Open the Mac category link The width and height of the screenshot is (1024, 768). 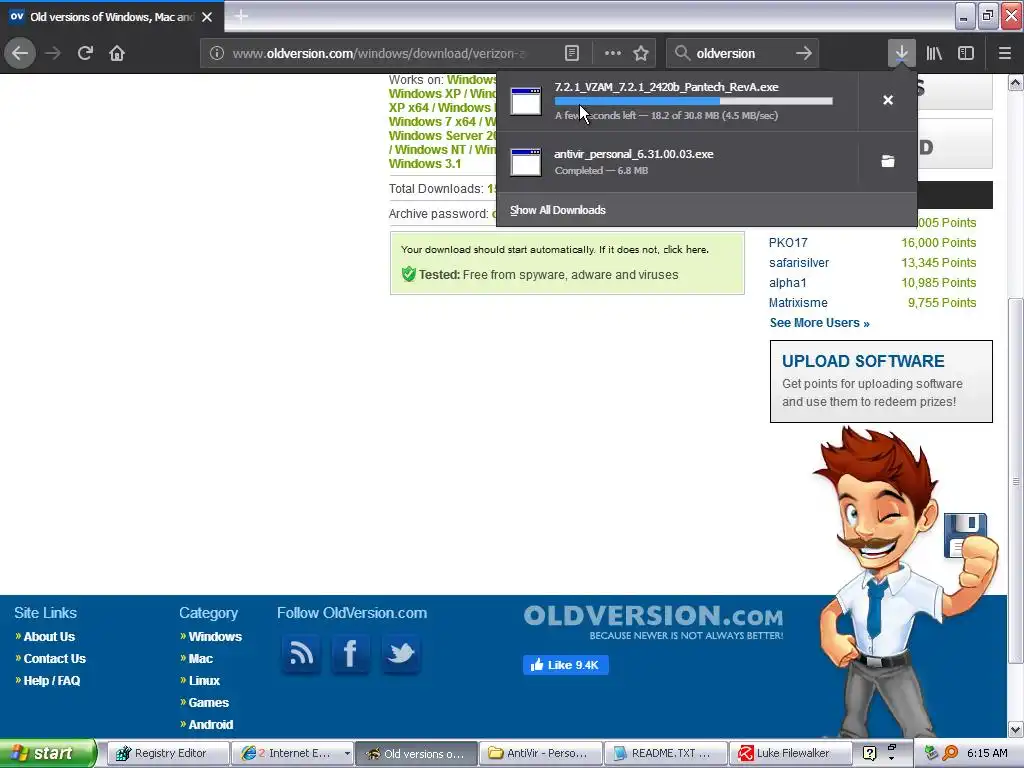coord(200,658)
